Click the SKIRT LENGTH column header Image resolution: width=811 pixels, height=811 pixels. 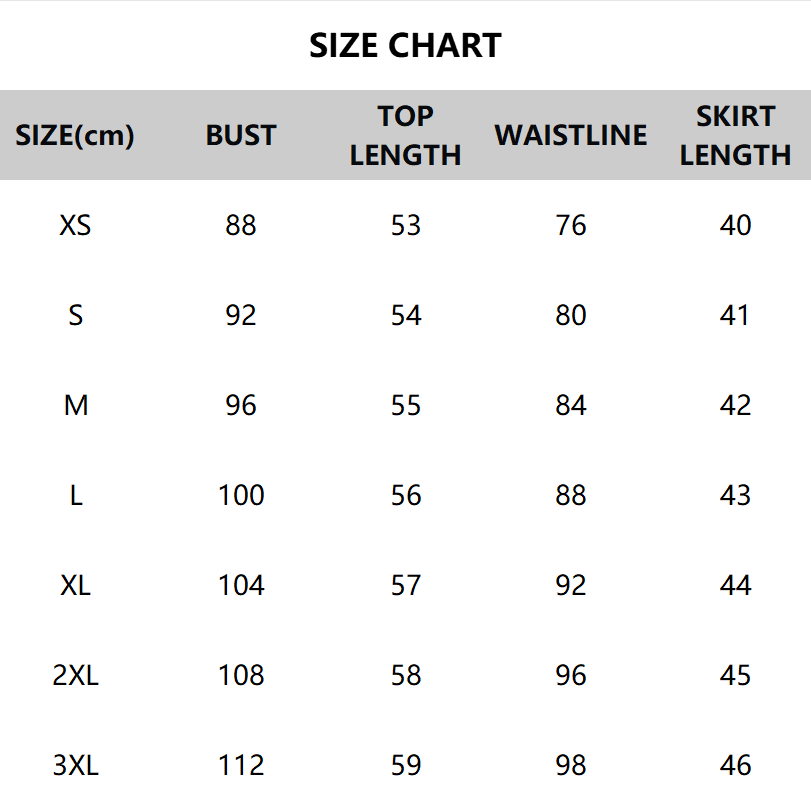(x=735, y=135)
